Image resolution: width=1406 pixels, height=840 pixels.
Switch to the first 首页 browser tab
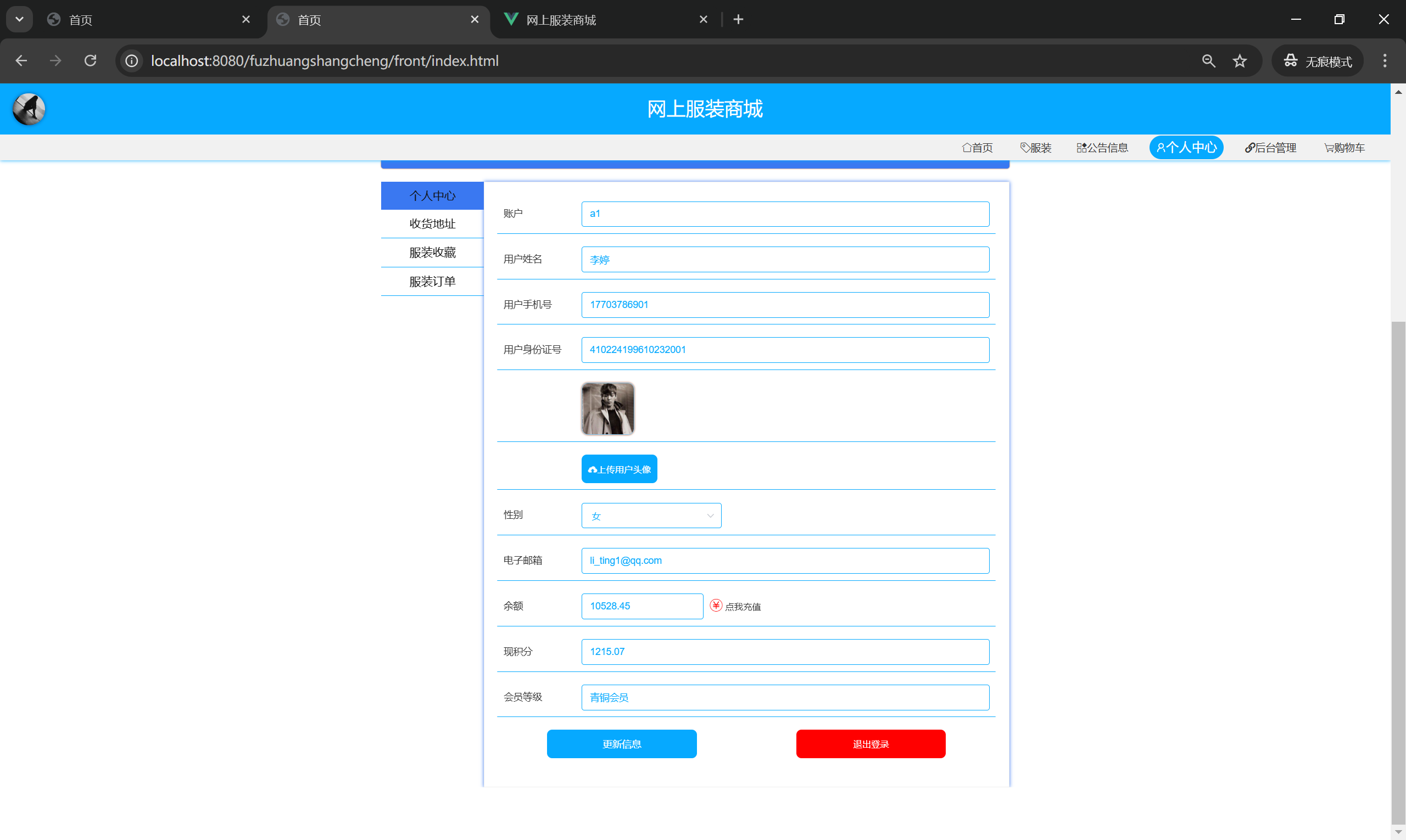pyautogui.click(x=148, y=20)
